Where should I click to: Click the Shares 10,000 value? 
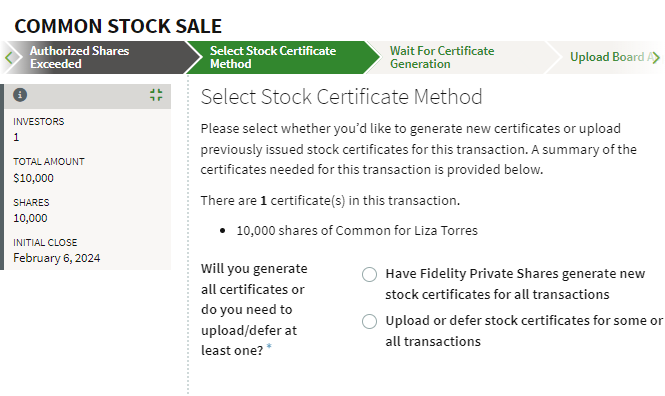coord(30,218)
